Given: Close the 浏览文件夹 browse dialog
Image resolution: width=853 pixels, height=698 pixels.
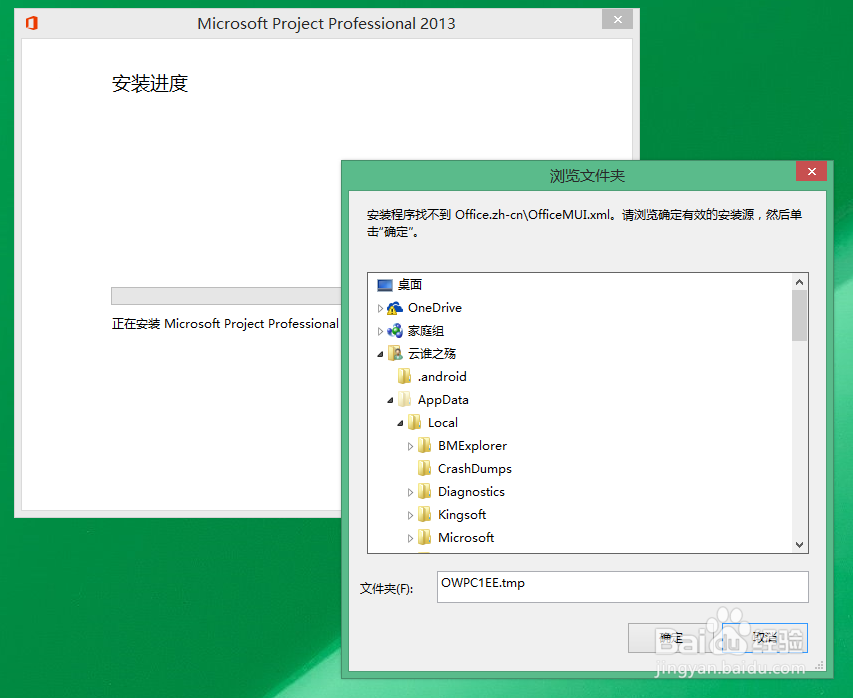Looking at the screenshot, I should (x=811, y=171).
